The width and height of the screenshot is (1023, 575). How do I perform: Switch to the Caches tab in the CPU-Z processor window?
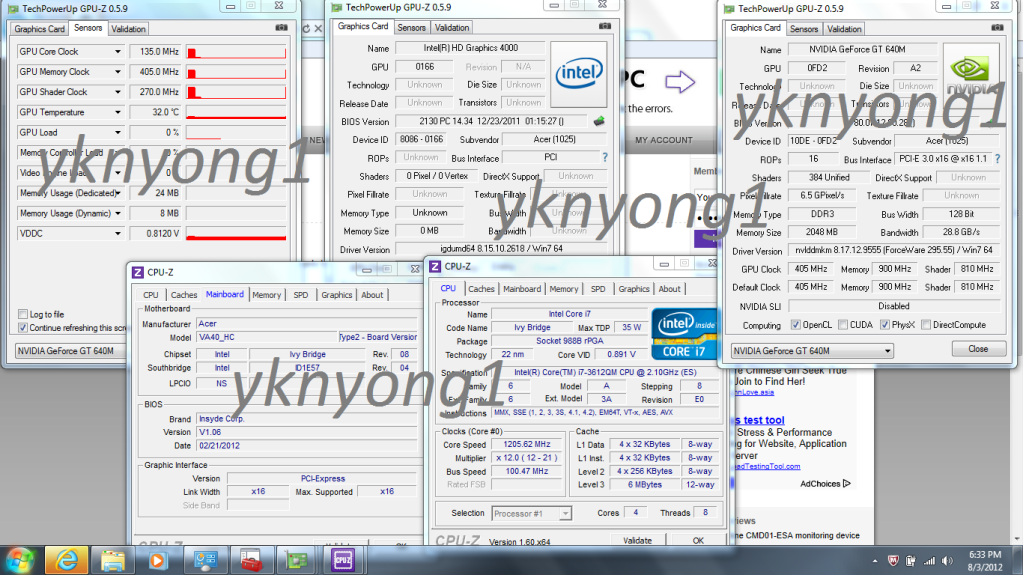481,288
